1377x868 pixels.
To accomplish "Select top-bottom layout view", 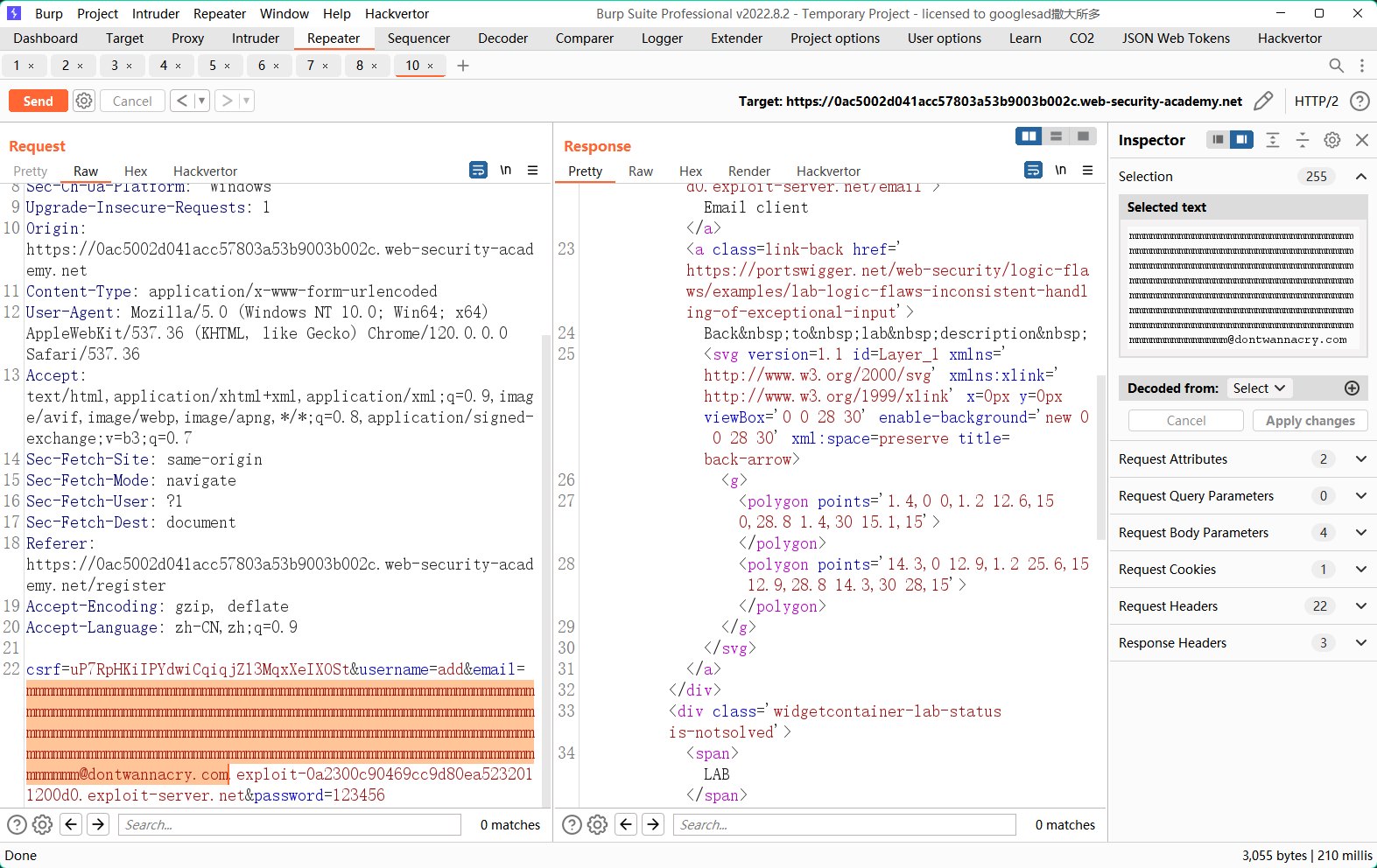I will click(x=1057, y=136).
